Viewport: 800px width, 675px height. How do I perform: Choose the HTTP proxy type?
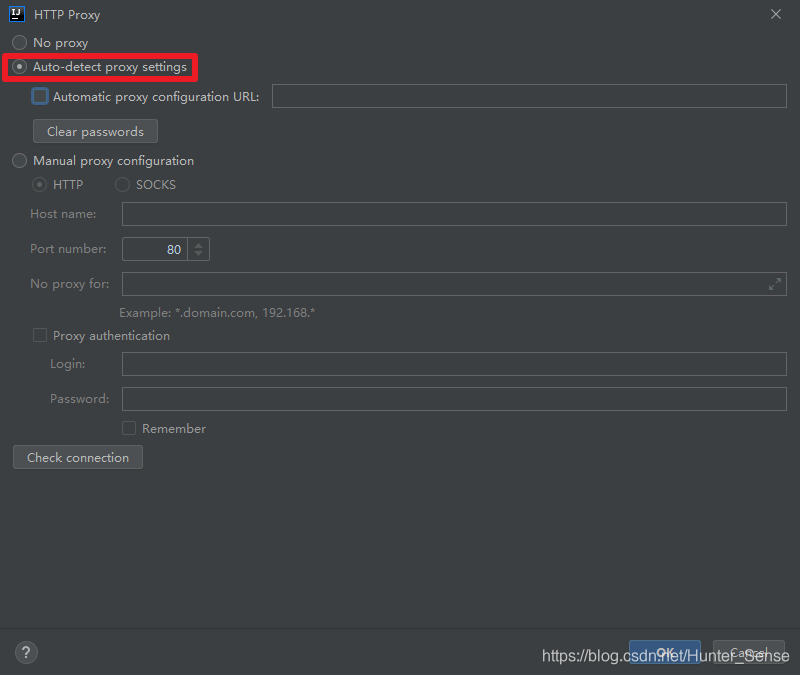(x=39, y=184)
